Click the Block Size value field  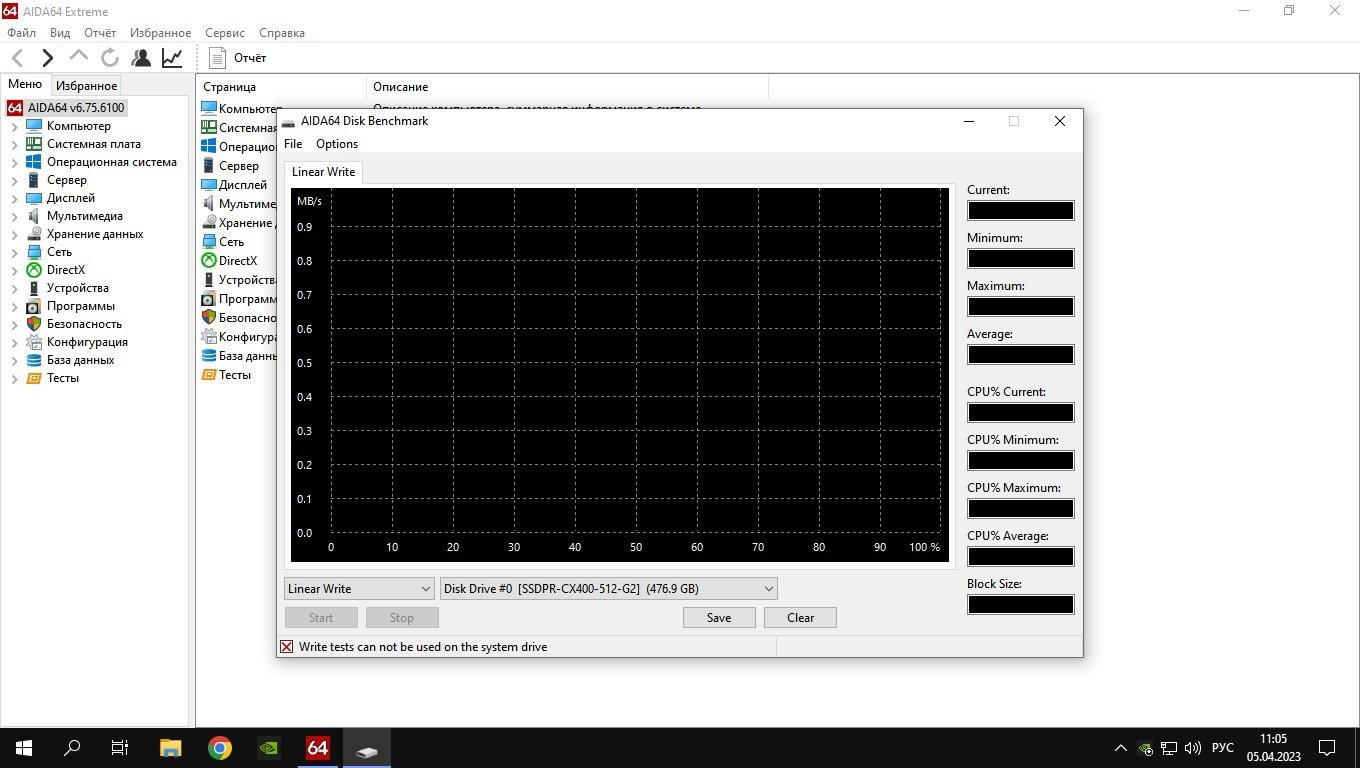[1020, 605]
